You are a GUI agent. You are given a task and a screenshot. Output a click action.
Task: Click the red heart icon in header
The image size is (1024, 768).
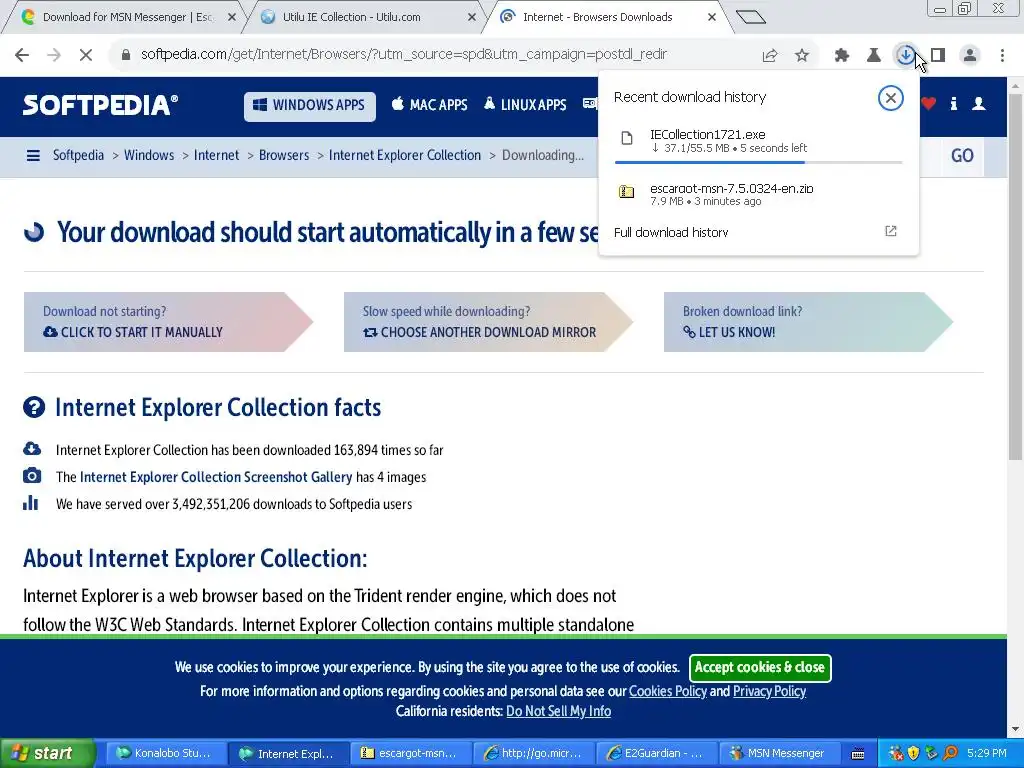928,104
